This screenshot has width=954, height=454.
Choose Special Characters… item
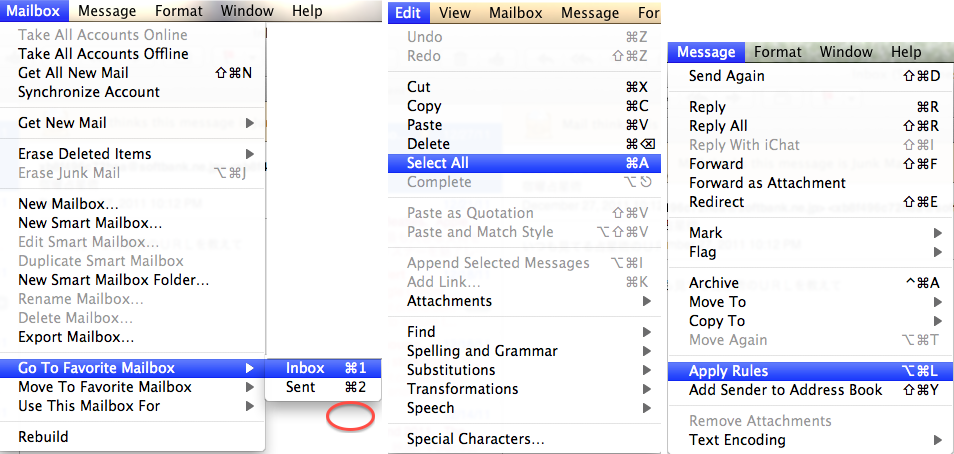click(x=524, y=439)
